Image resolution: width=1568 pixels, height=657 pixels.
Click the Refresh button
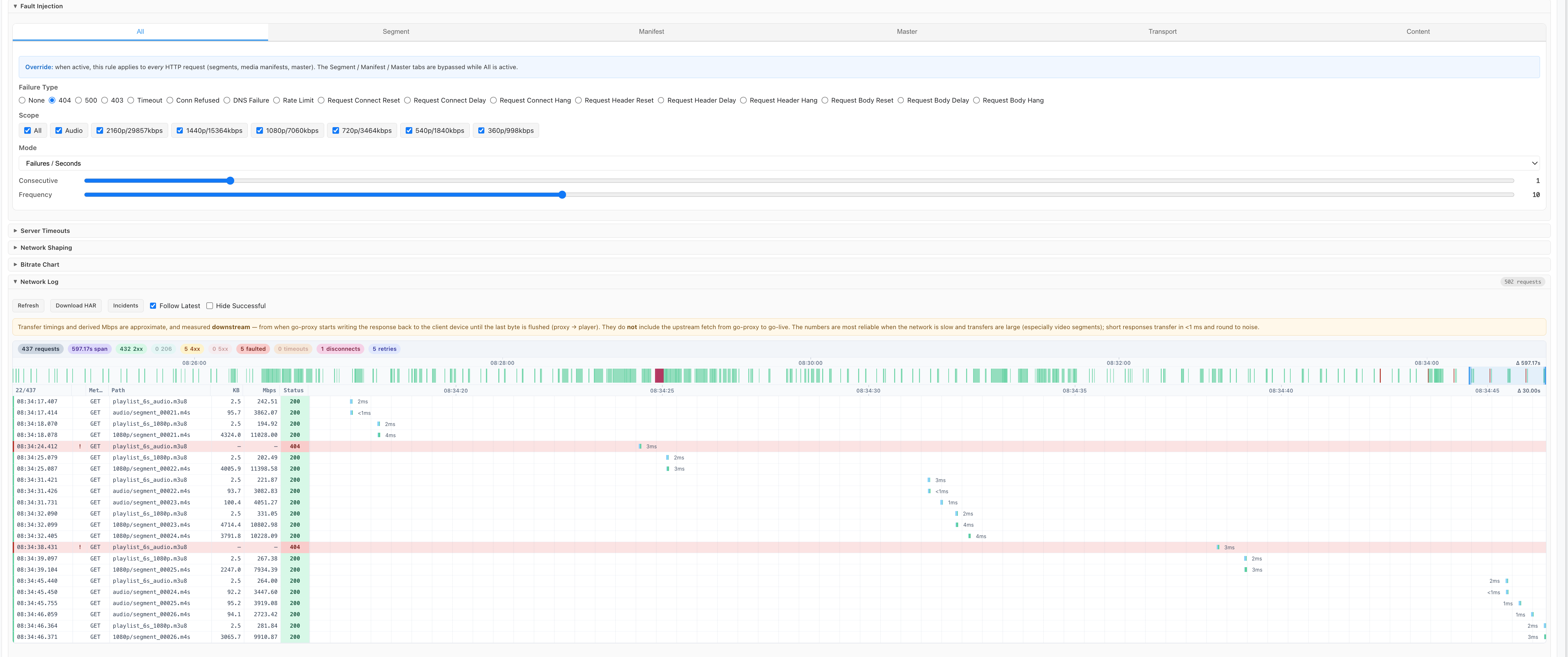tap(28, 306)
